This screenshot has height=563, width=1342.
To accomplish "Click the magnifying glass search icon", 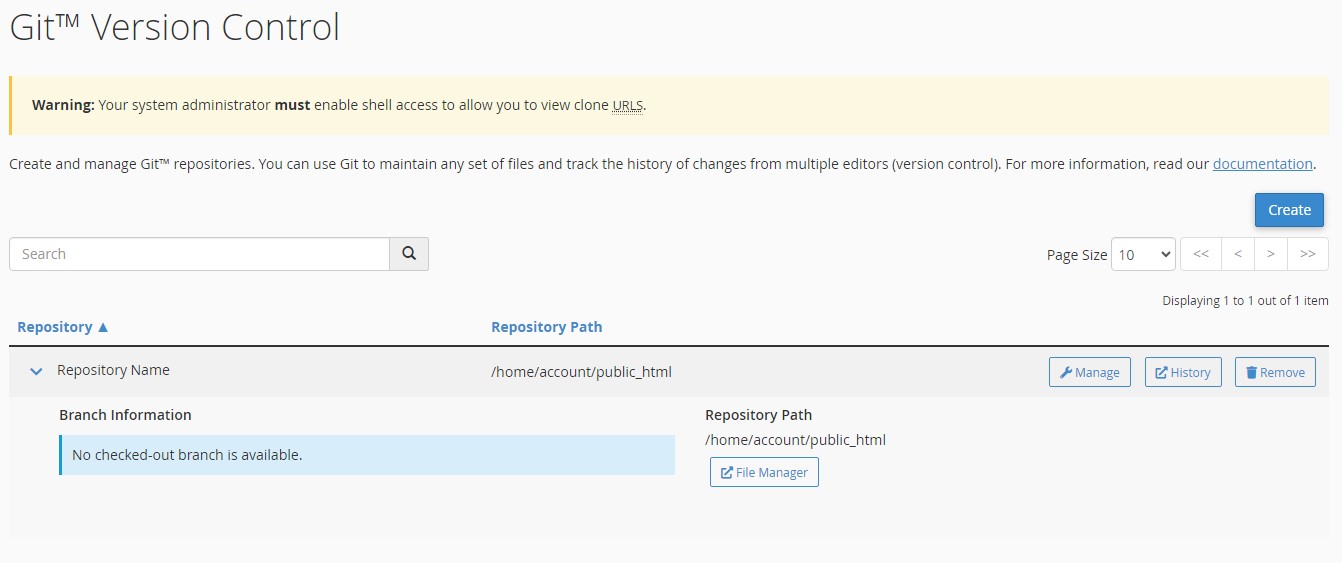I will coord(409,254).
